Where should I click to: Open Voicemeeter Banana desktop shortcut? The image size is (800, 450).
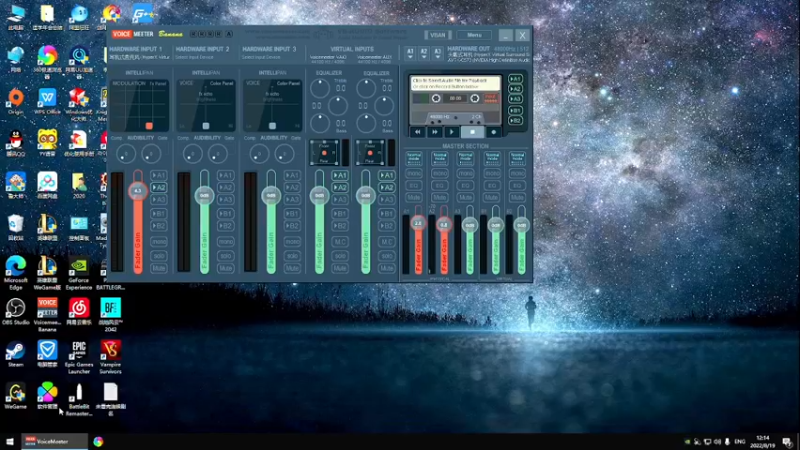tap(47, 315)
